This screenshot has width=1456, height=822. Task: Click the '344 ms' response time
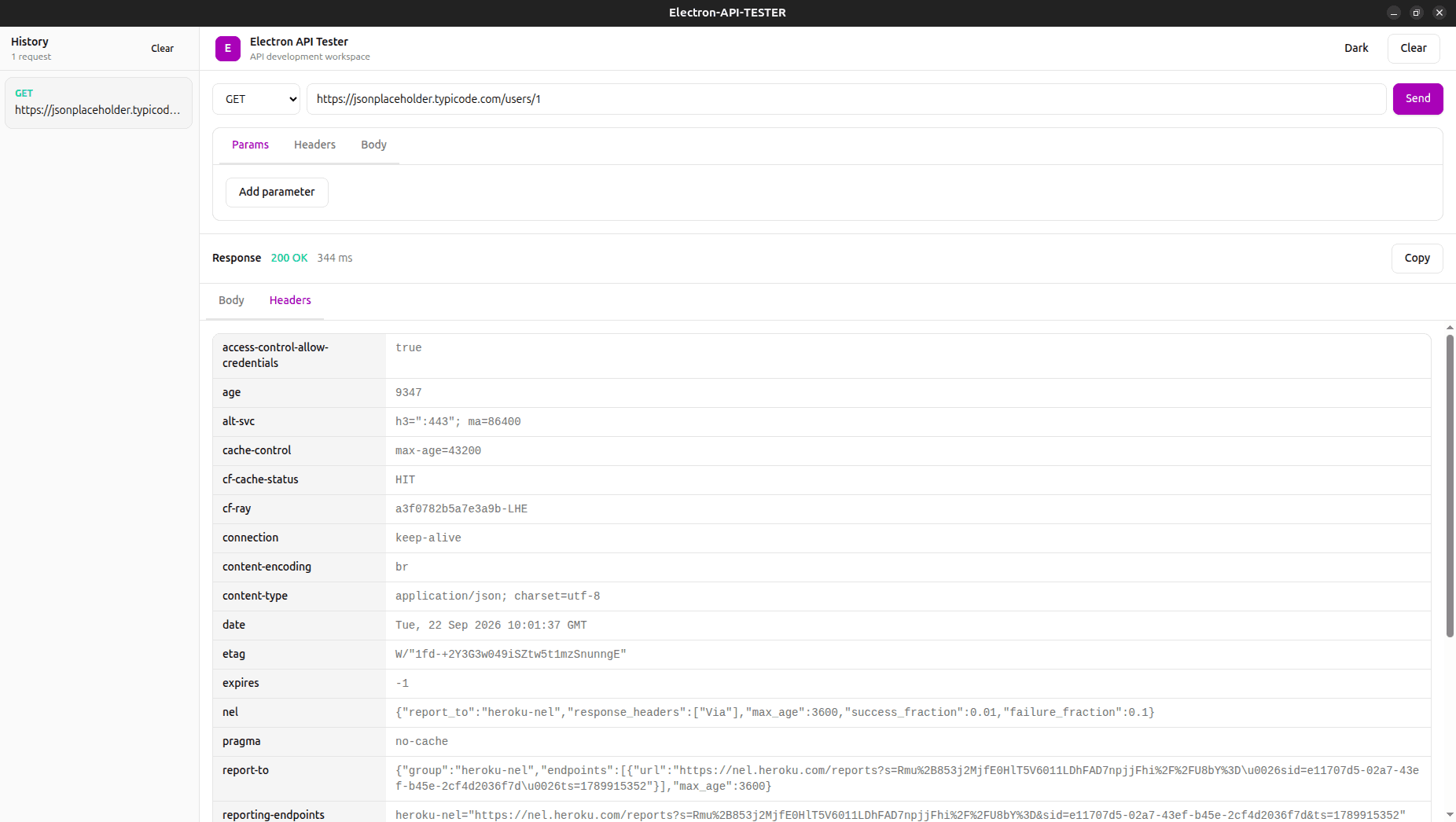point(335,258)
